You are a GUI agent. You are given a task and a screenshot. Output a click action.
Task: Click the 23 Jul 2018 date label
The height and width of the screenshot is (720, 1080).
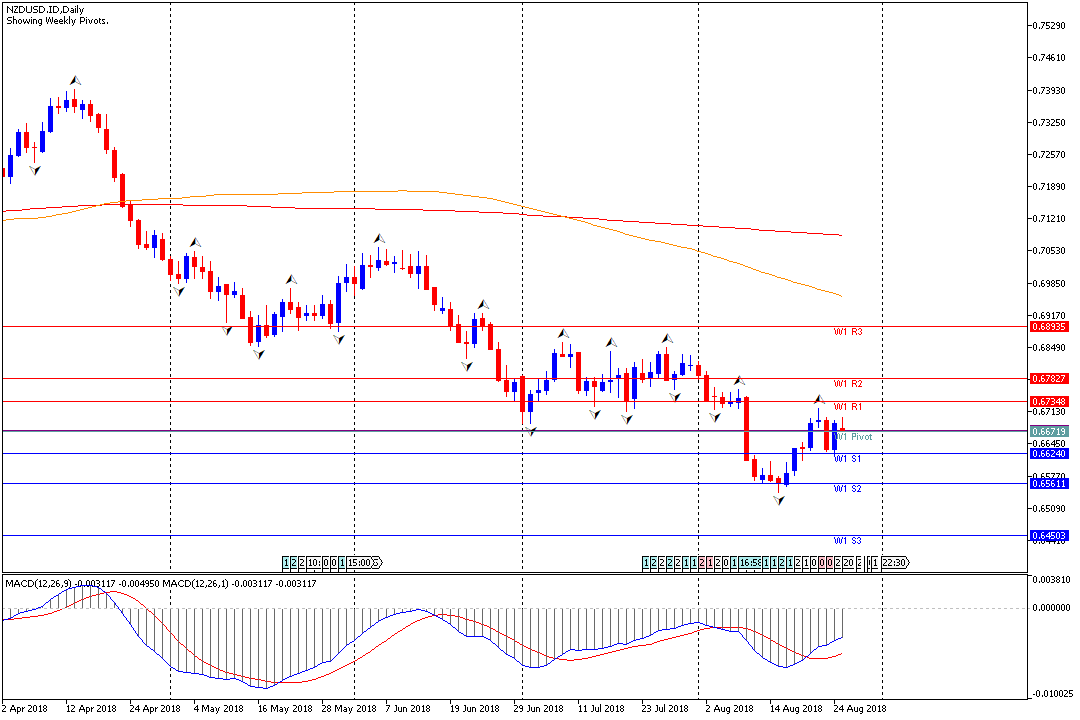tap(665, 708)
